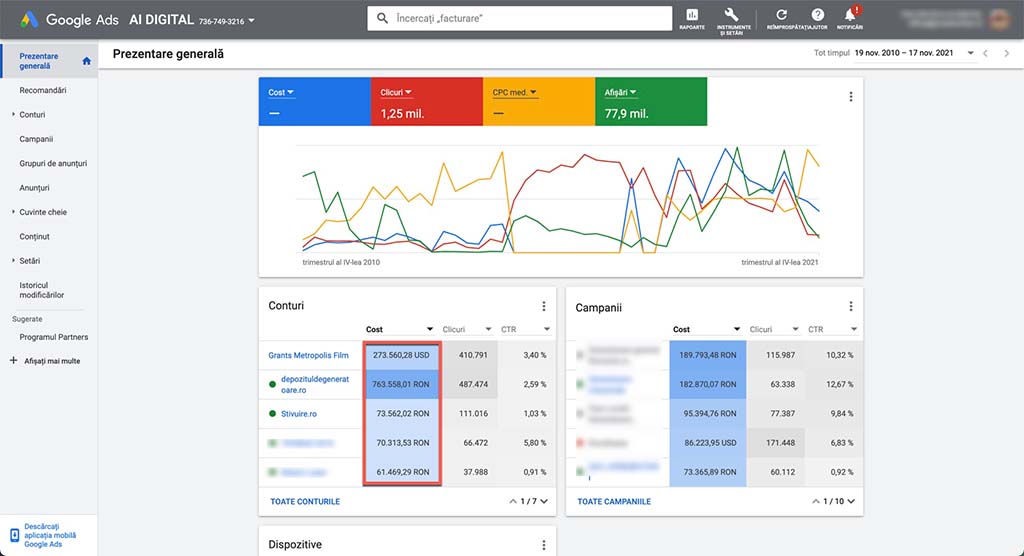Select Recomandări in the sidebar
The width and height of the screenshot is (1024, 556).
[x=43, y=90]
